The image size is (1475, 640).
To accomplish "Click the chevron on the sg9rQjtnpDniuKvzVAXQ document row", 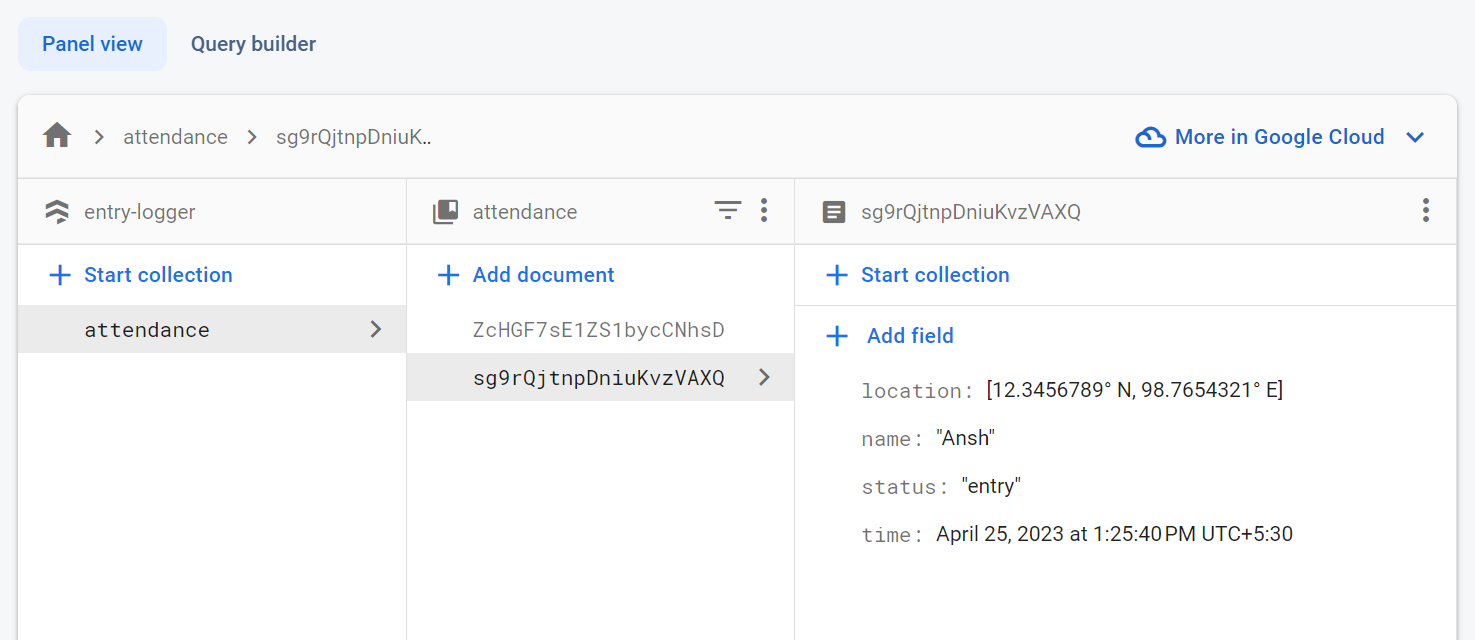I will 764,377.
